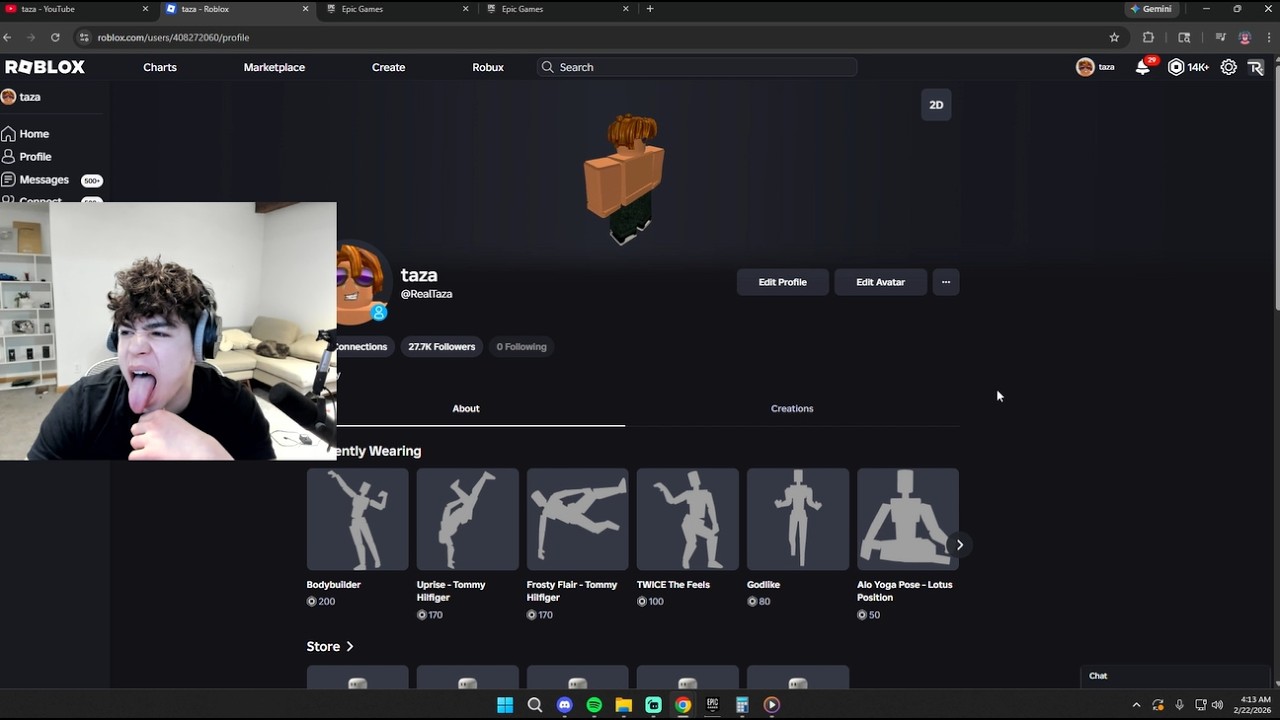Open File Explorer from the taskbar
The width and height of the screenshot is (1280, 720).
click(623, 705)
